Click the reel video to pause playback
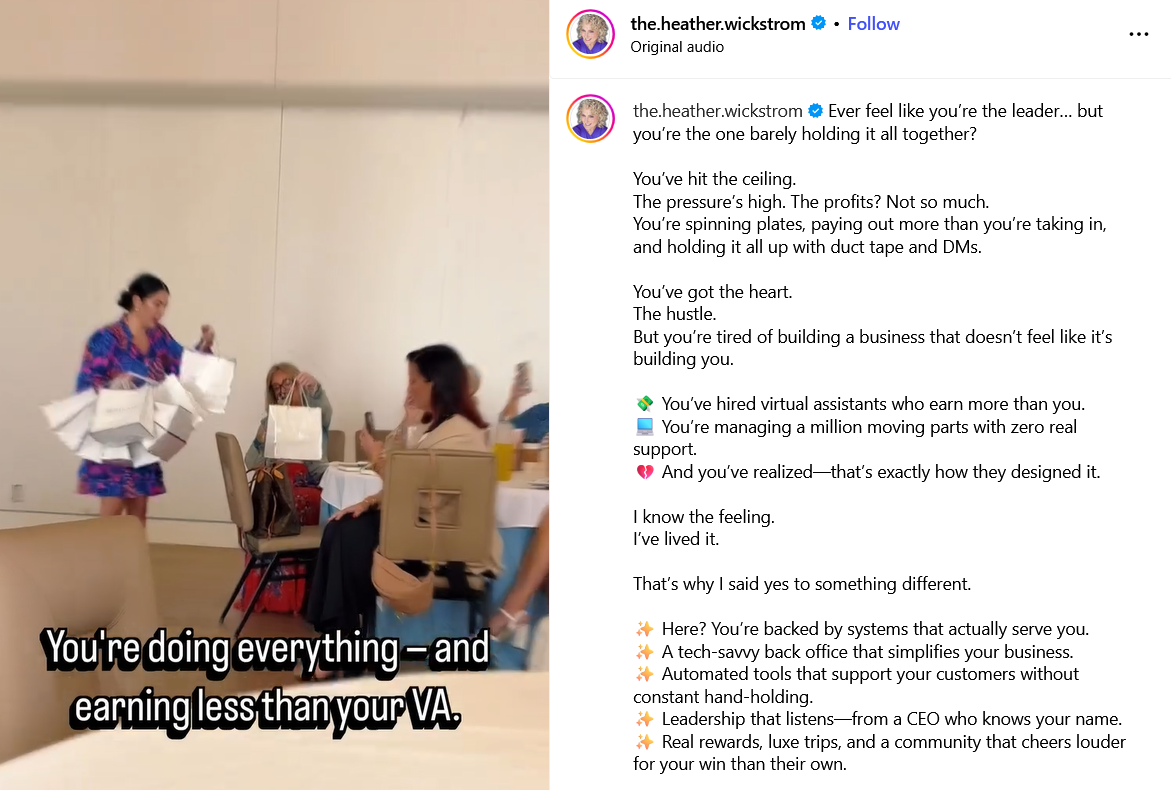Image resolution: width=1171 pixels, height=790 pixels. pos(274,395)
